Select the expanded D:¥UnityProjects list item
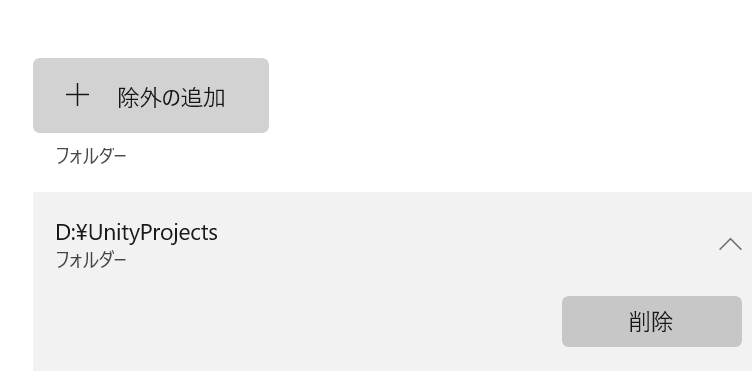This screenshot has width=752, height=380. 392,281
